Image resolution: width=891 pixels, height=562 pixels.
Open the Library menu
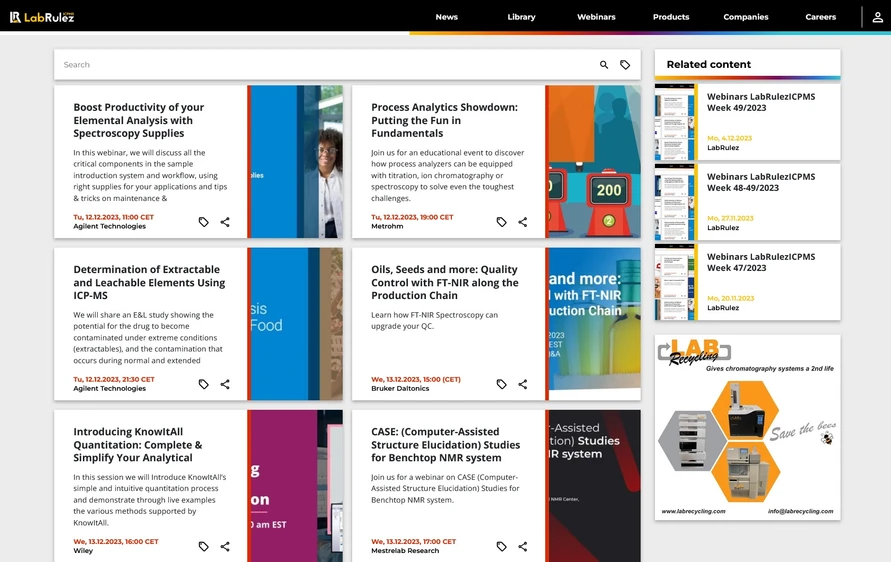tap(521, 17)
